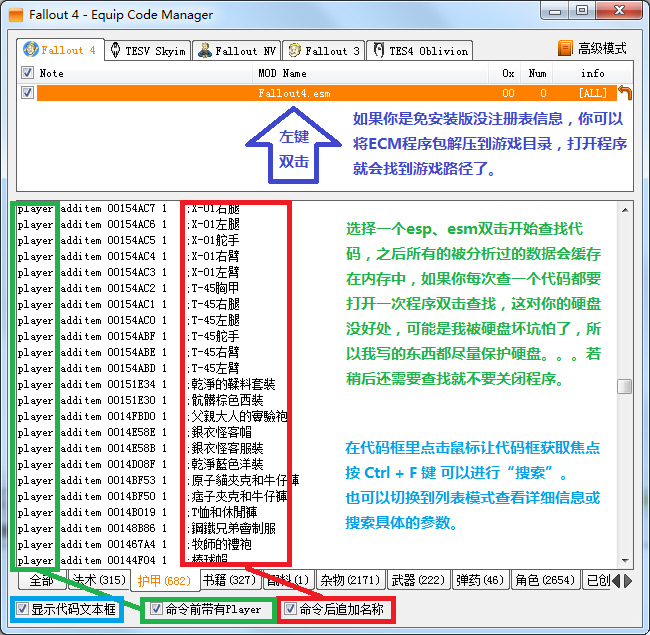The height and width of the screenshot is (635, 650).
Task: Click code line with ID 0014D08F
Action: pos(141,465)
